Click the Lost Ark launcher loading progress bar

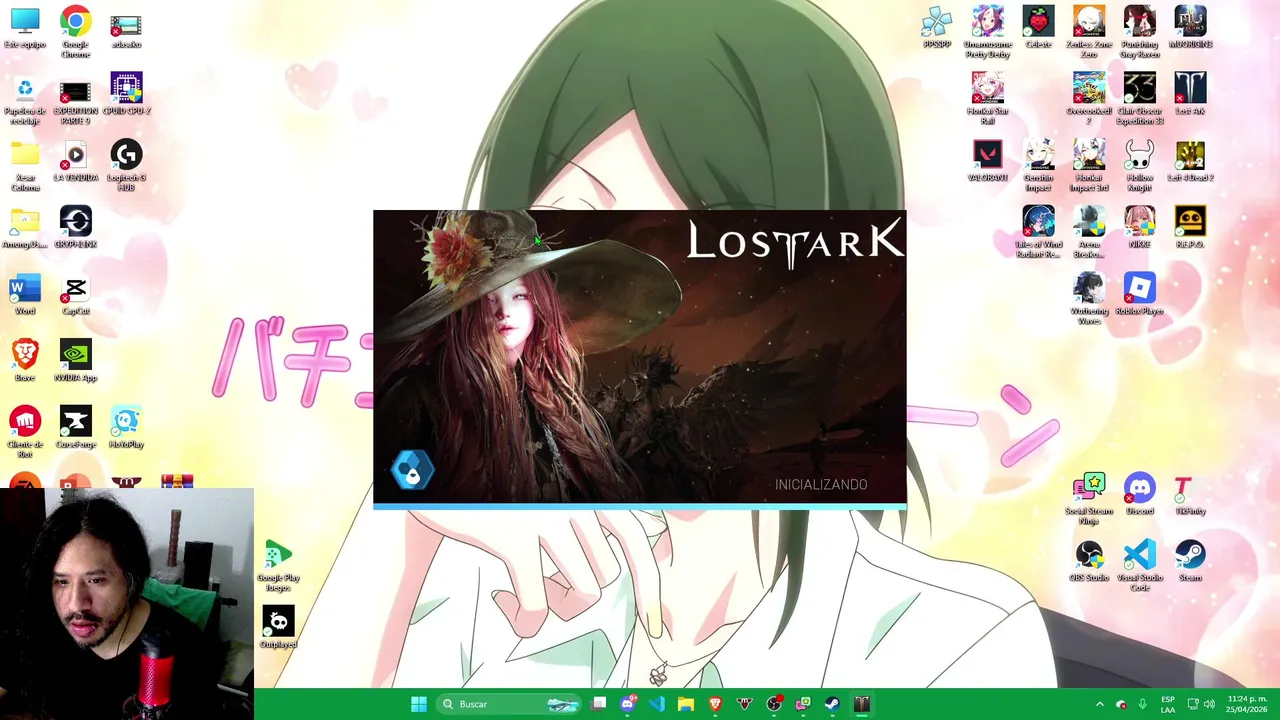click(640, 507)
